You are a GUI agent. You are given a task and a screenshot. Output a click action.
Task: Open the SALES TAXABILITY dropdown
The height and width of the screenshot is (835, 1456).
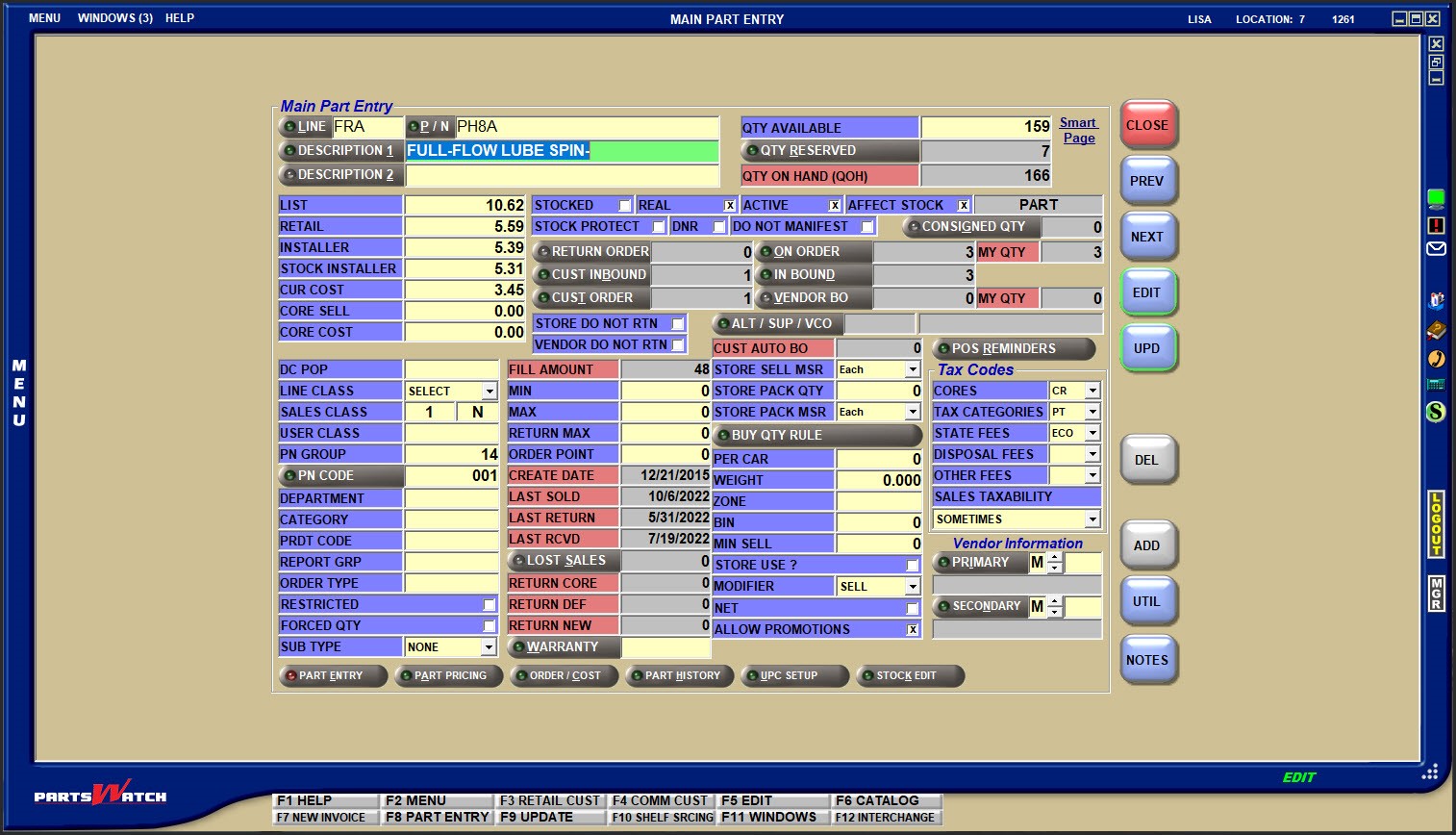(1092, 519)
